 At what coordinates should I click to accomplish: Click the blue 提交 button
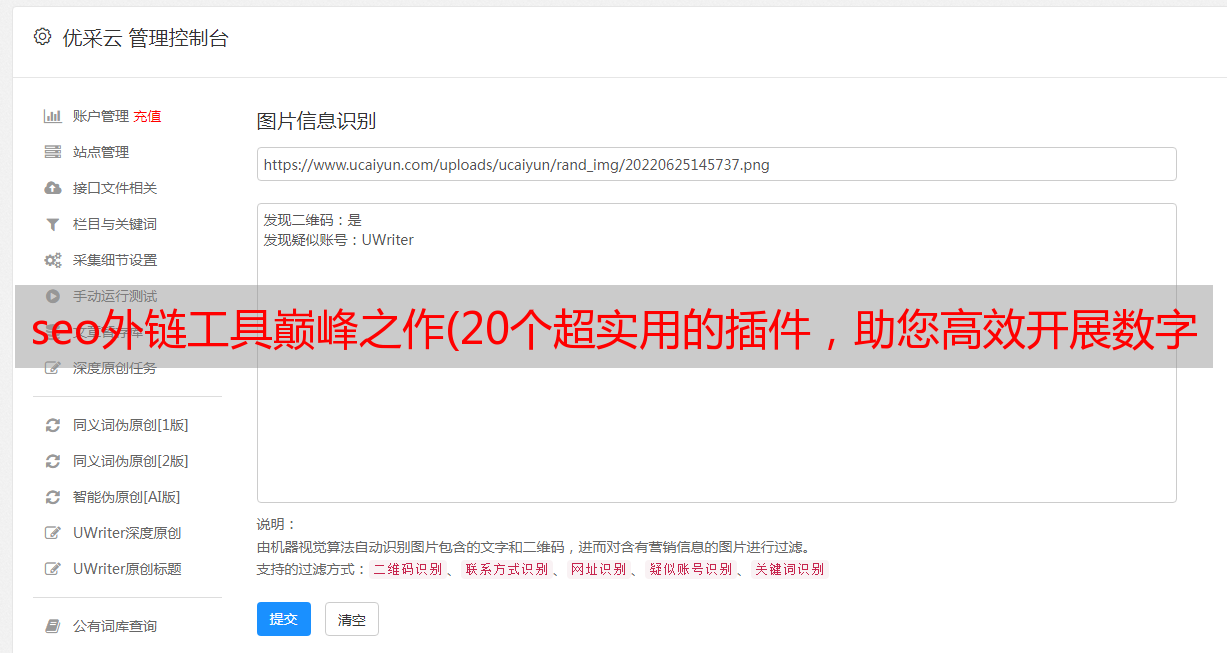pos(284,619)
